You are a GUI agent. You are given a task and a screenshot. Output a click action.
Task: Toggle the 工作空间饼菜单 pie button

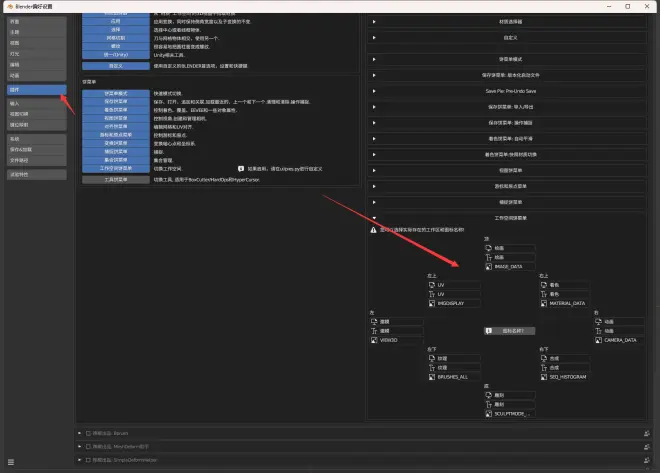(116, 168)
